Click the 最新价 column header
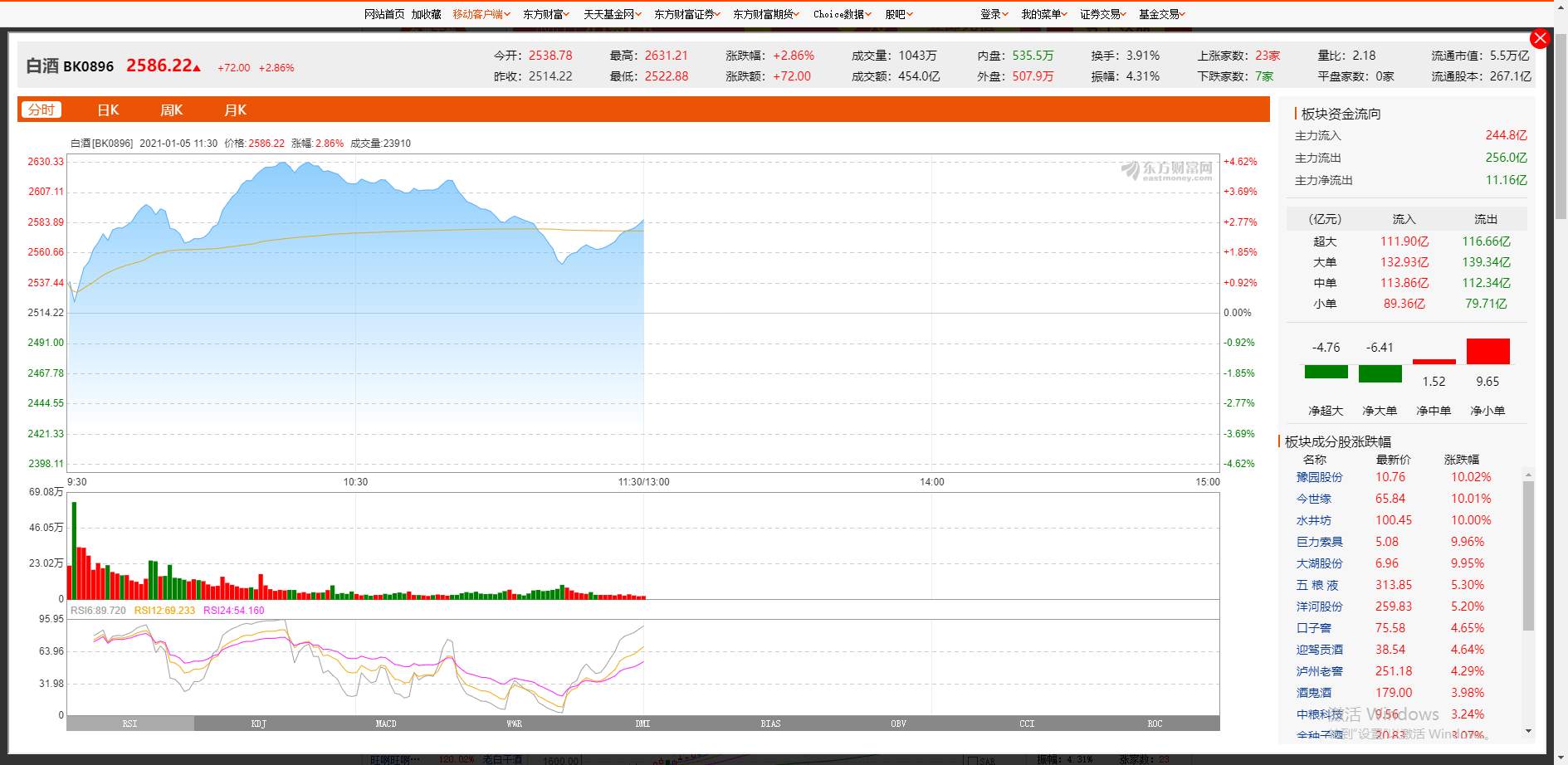 coord(1393,459)
